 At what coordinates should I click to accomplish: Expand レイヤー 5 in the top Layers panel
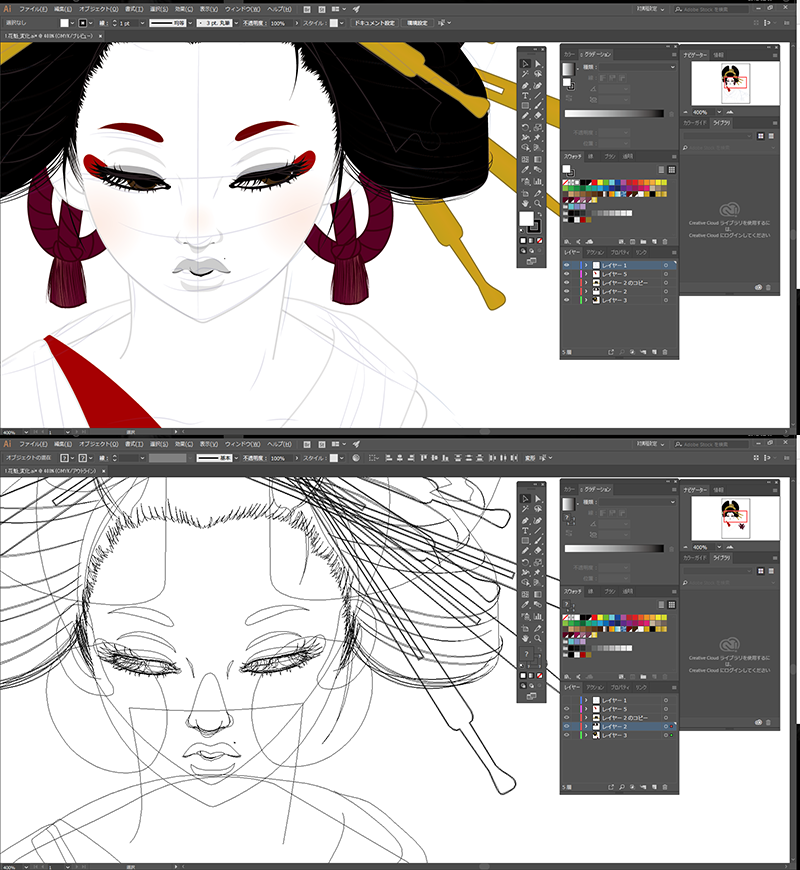click(x=586, y=274)
